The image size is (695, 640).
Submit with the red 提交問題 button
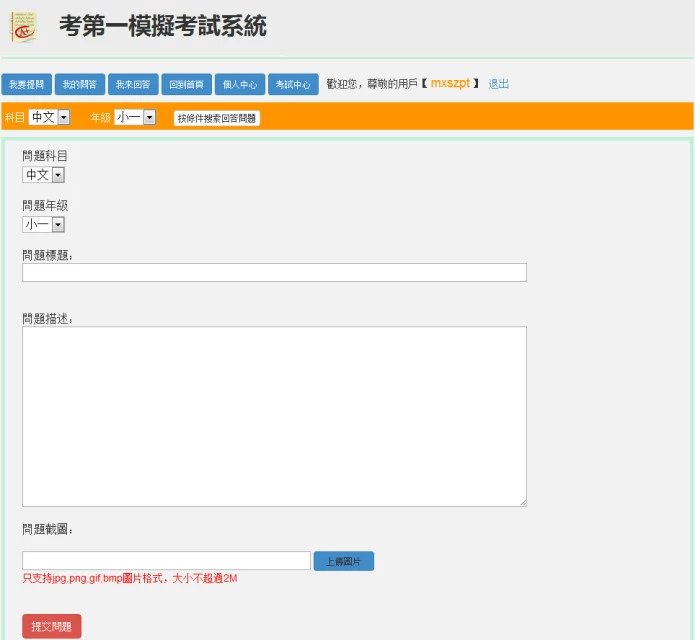click(51, 627)
